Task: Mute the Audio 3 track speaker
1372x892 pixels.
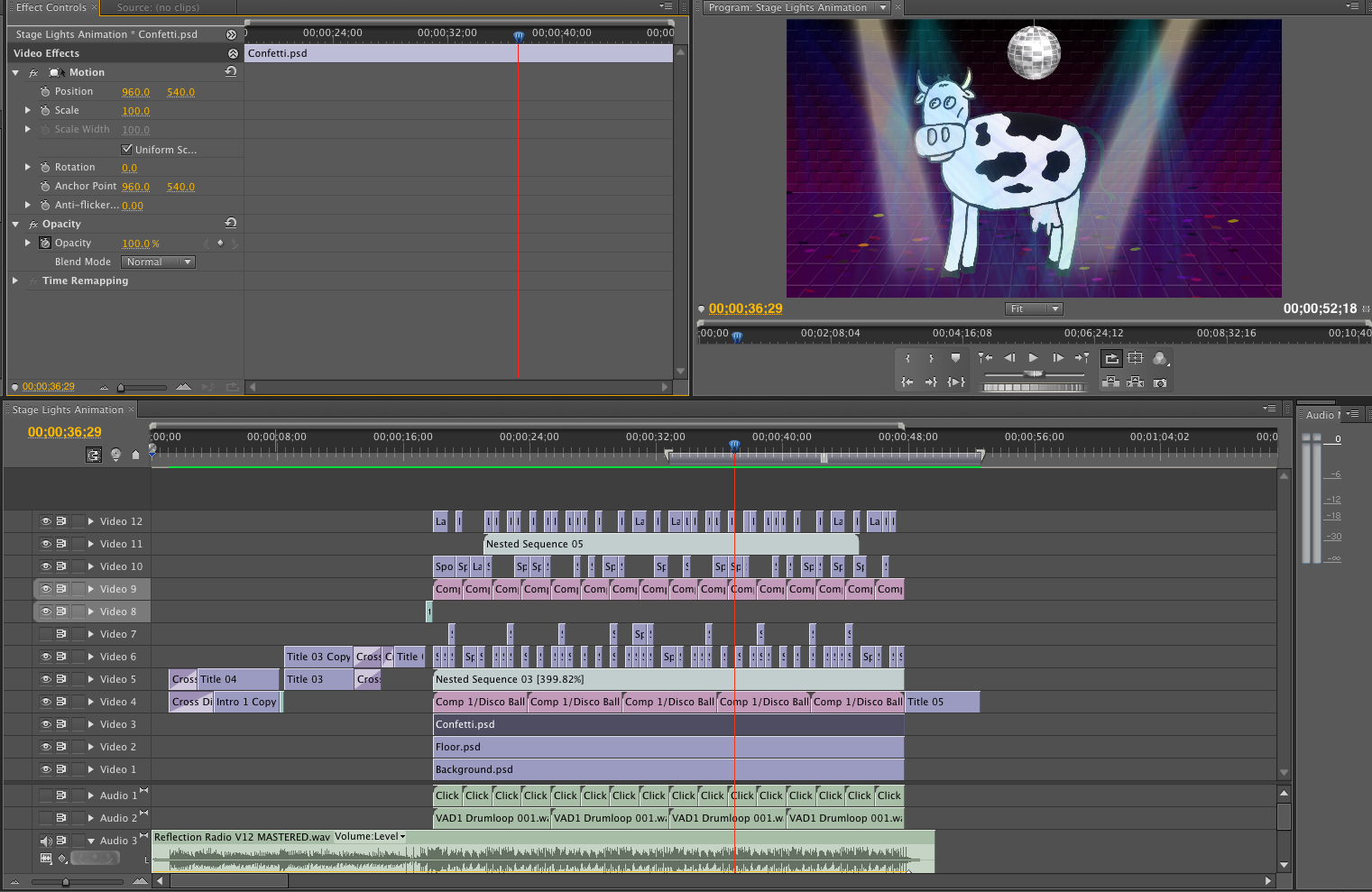Action: (46, 841)
